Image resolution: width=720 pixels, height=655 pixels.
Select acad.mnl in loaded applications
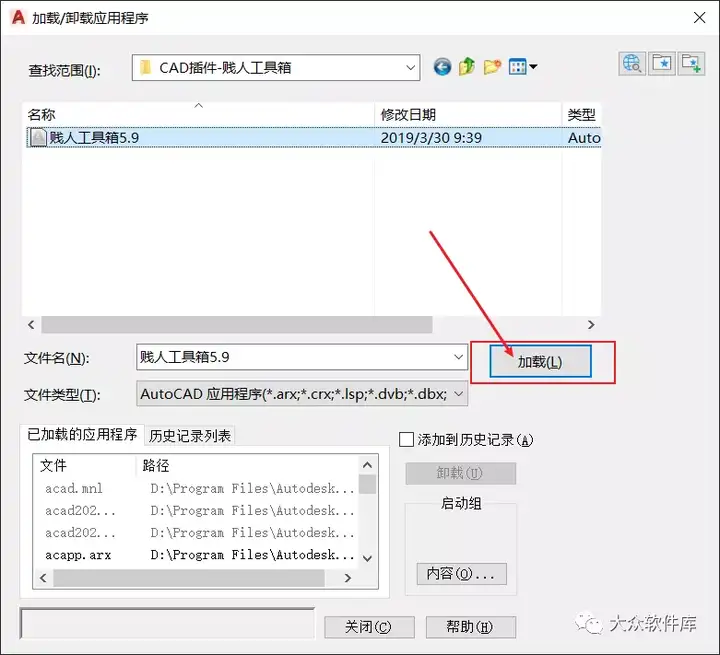(x=74, y=488)
